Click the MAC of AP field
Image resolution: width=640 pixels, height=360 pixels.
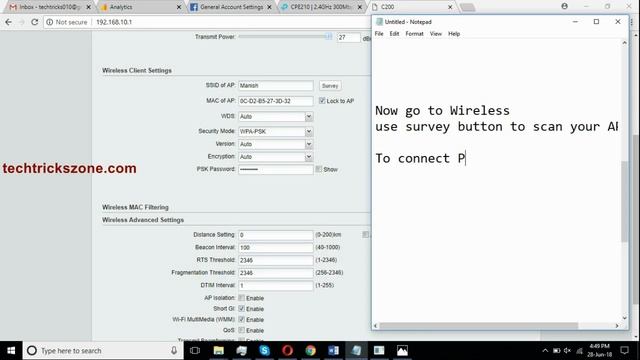276,101
